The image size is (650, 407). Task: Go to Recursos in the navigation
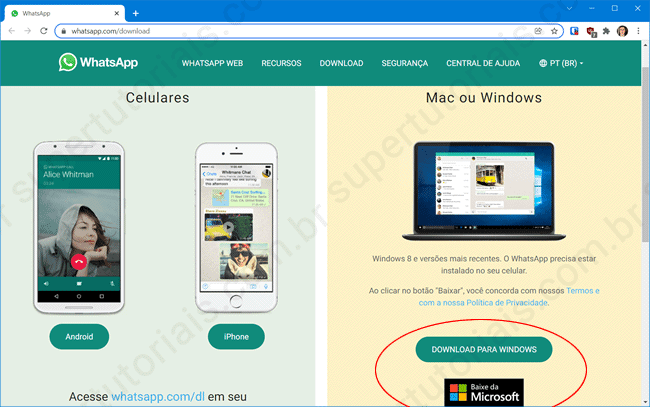tap(281, 64)
